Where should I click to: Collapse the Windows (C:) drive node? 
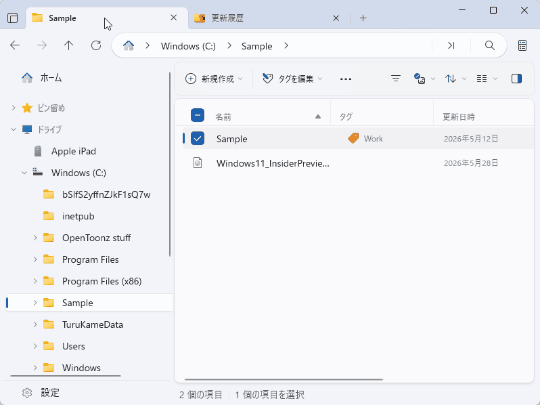click(x=24, y=173)
